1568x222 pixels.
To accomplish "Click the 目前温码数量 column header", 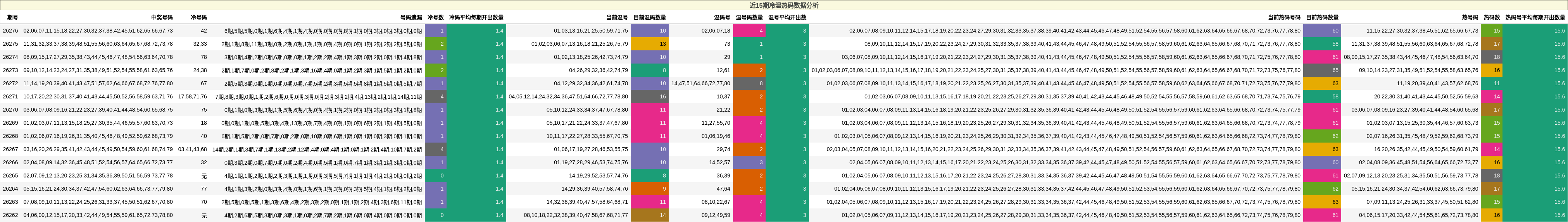I will click(649, 18).
